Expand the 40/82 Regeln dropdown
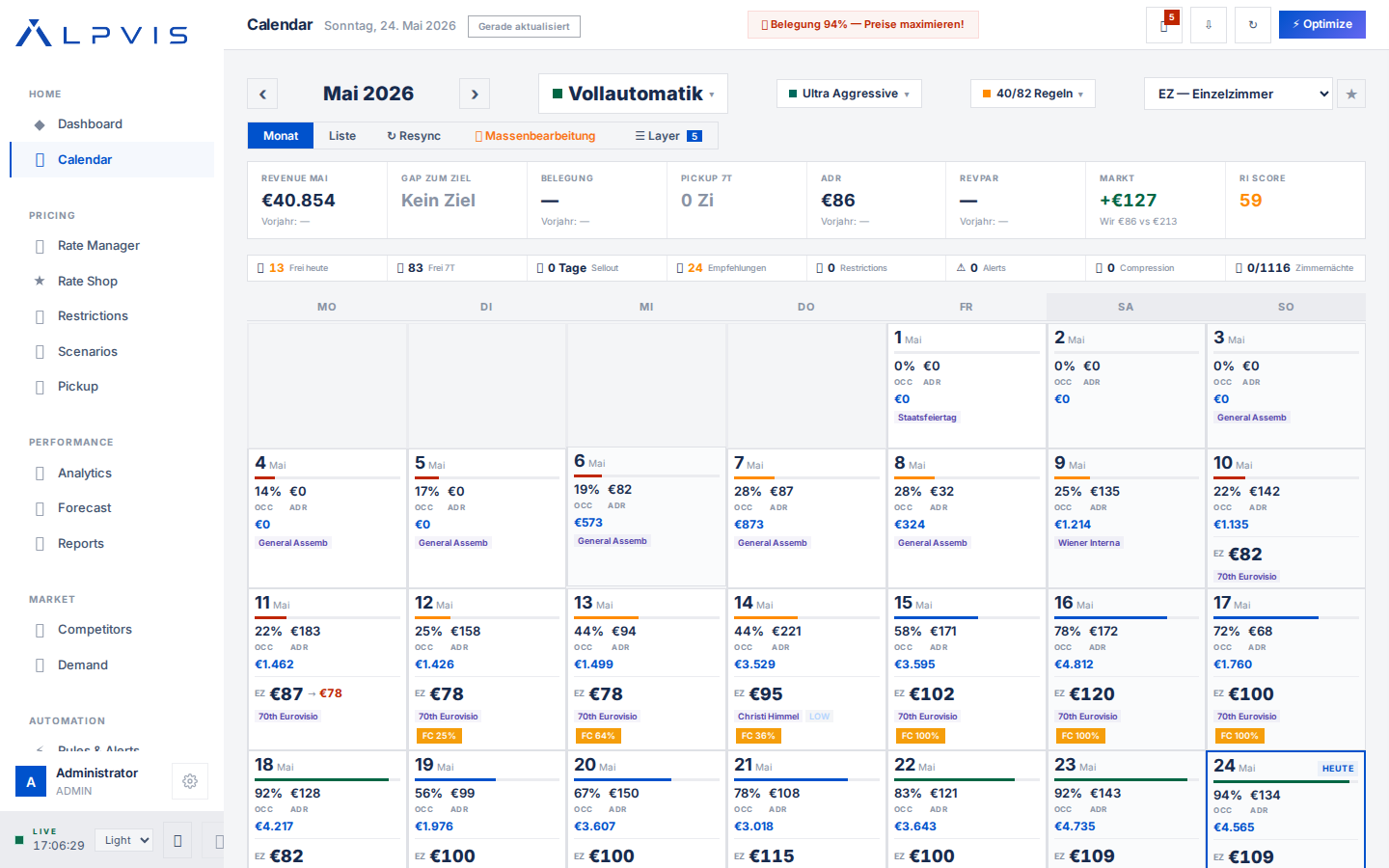This screenshot has height=868, width=1389. pyautogui.click(x=1033, y=94)
